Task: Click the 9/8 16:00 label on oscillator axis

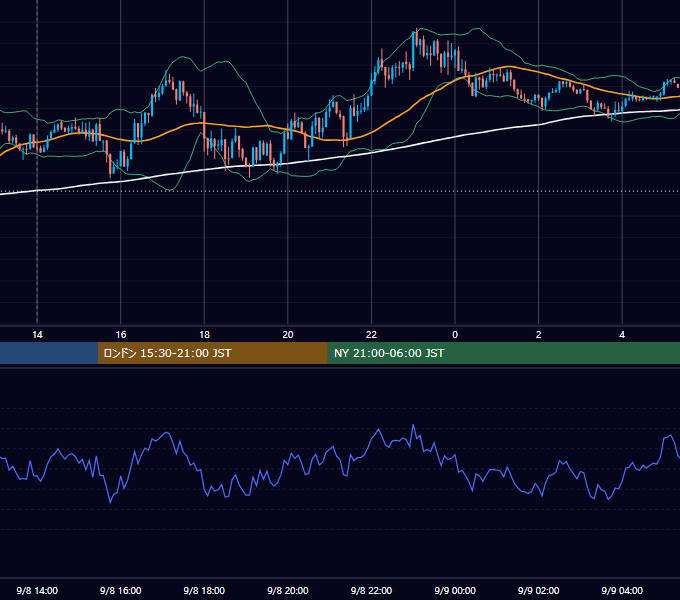Action: pyautogui.click(x=121, y=590)
